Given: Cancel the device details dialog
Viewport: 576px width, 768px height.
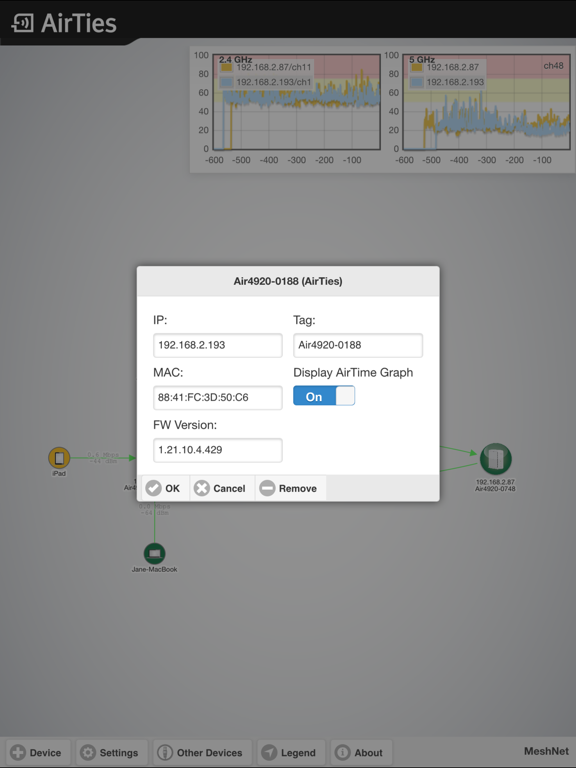Looking at the screenshot, I should click(221, 488).
